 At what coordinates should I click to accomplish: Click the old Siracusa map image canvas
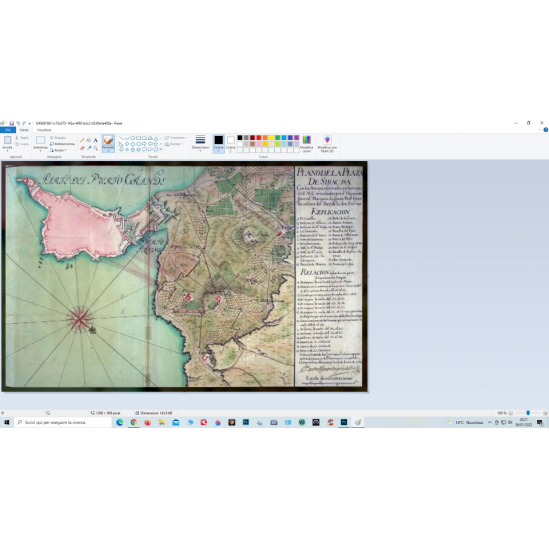tap(185, 276)
